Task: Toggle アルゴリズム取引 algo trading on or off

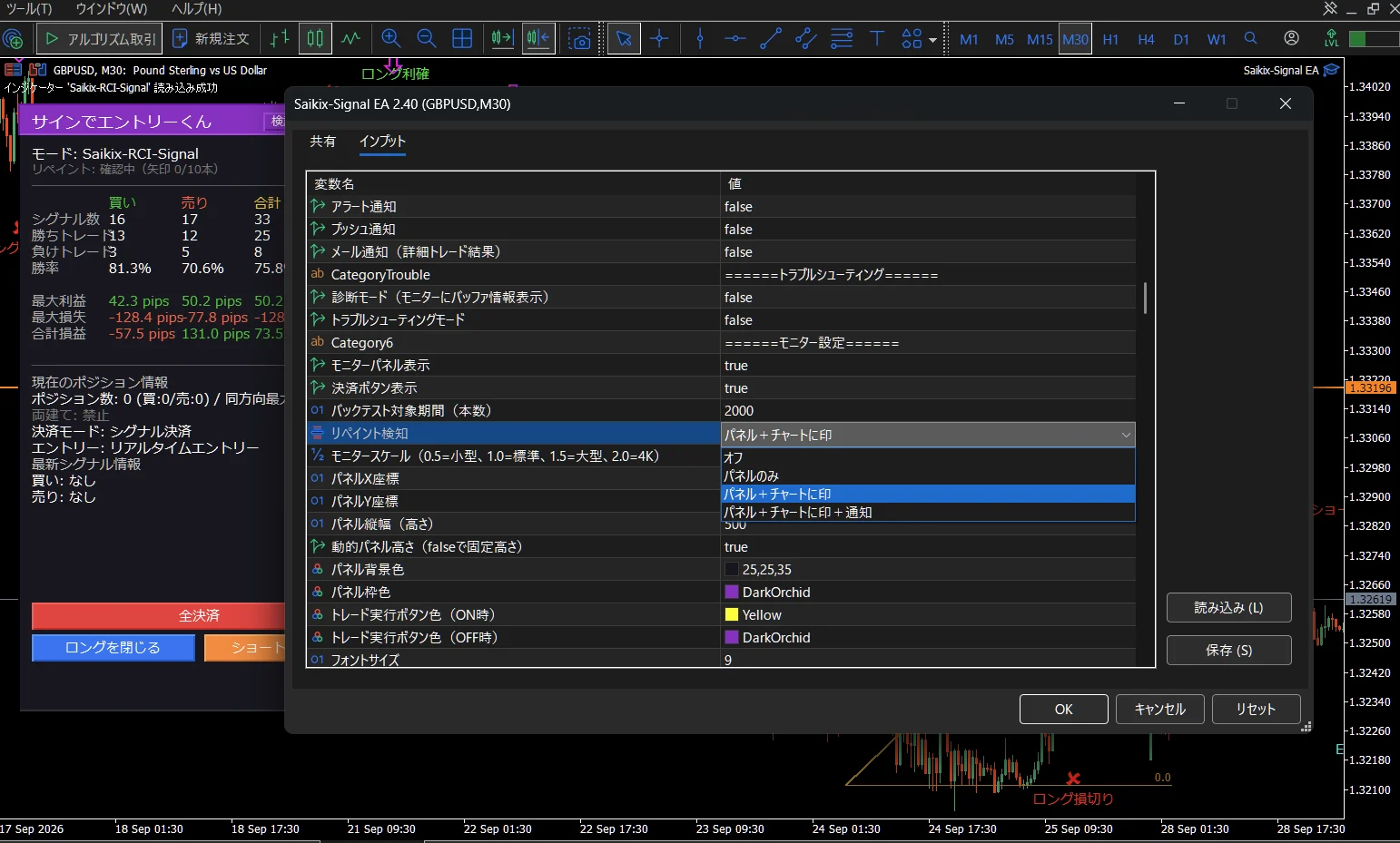Action: click(x=101, y=39)
